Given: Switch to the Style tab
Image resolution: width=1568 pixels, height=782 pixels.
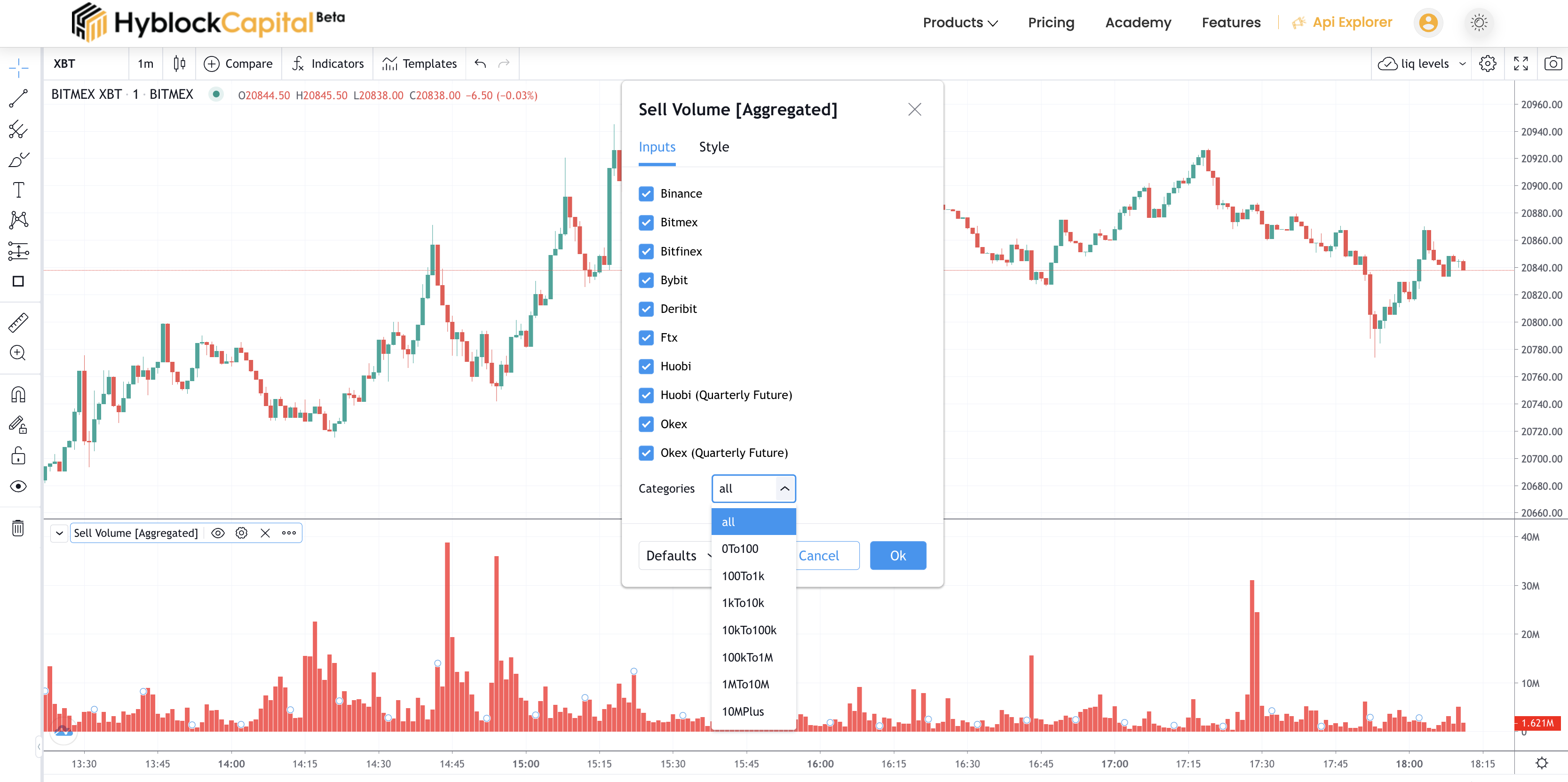Looking at the screenshot, I should [713, 147].
